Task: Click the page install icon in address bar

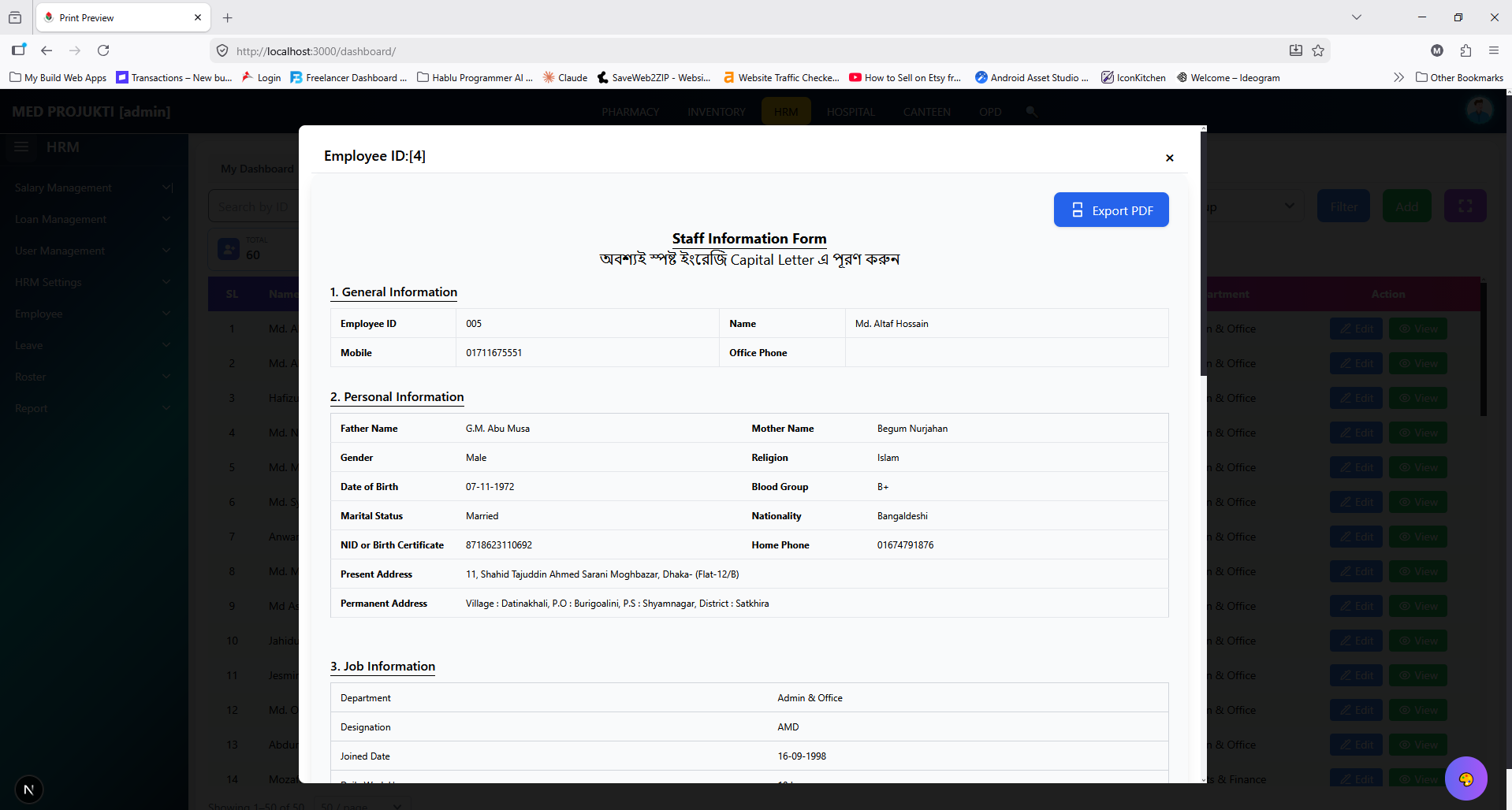Action: tap(1296, 50)
